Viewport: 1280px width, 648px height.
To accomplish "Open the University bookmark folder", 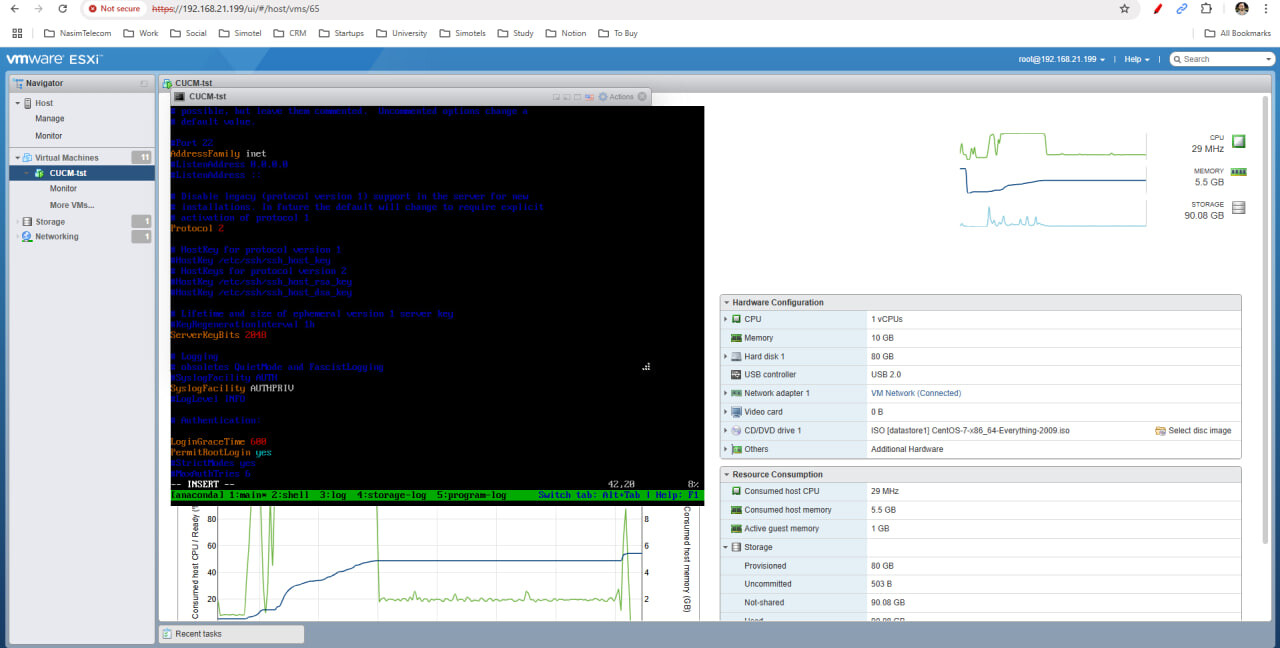I will tap(400, 33).
